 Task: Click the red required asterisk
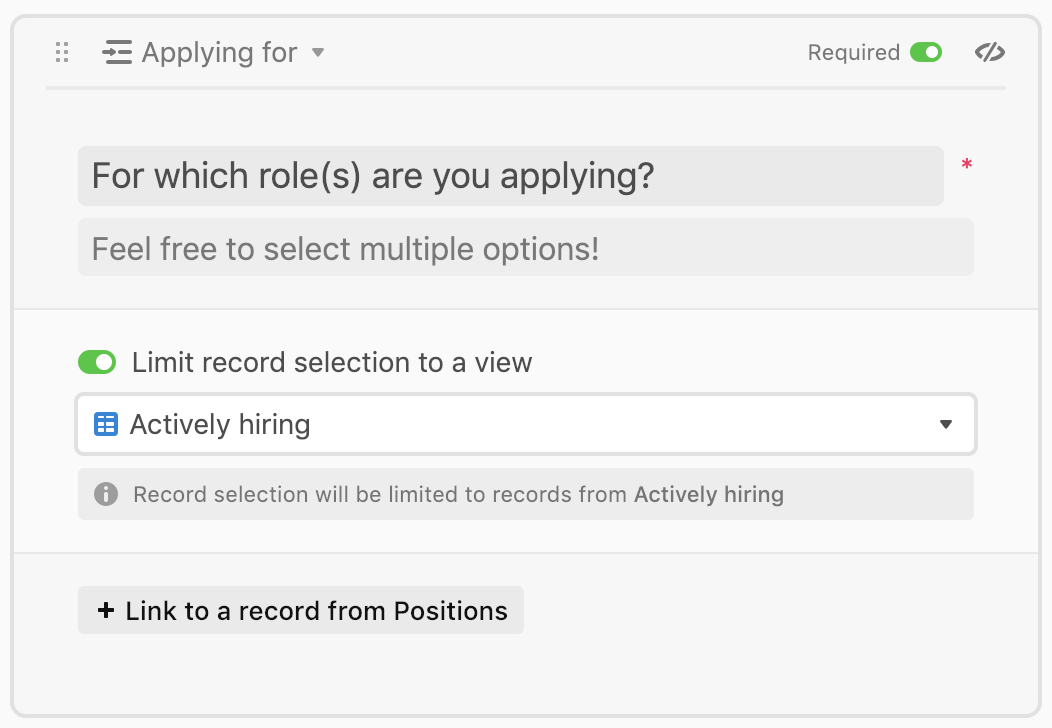967,164
